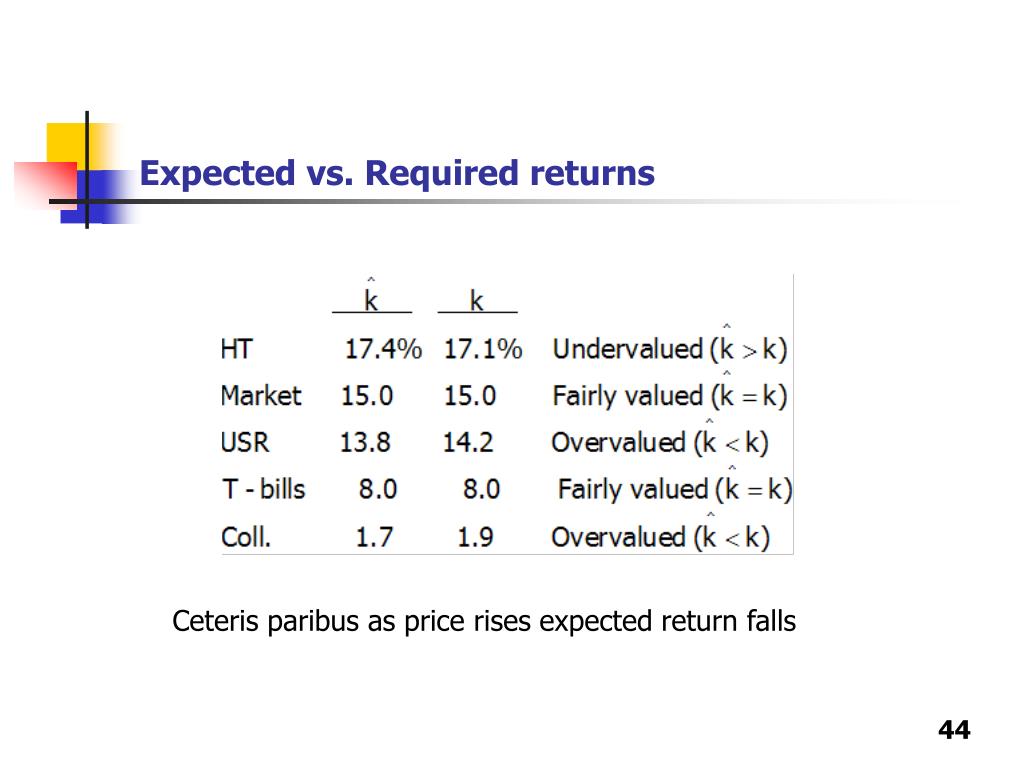Select the HT row label
1024x768 pixels.
pos(236,349)
